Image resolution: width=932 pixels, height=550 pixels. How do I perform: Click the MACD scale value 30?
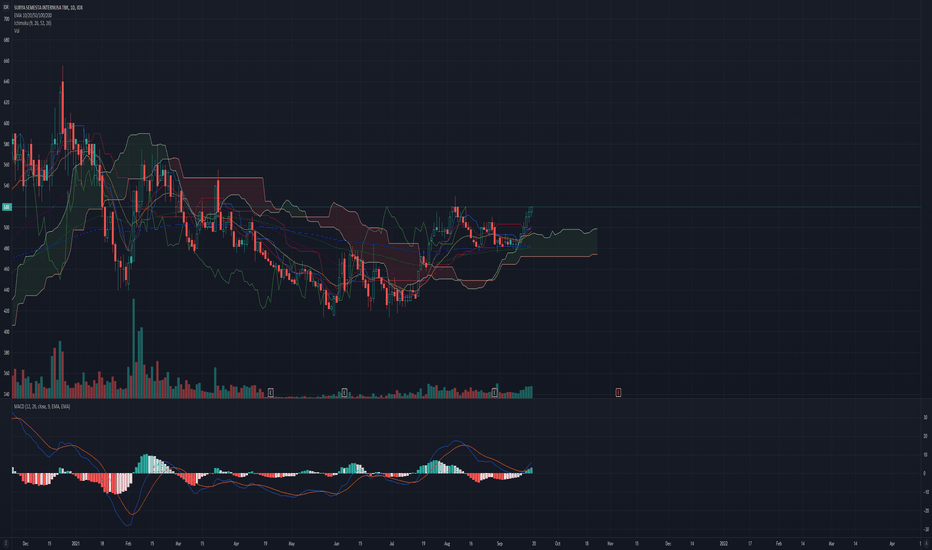(x=925, y=418)
